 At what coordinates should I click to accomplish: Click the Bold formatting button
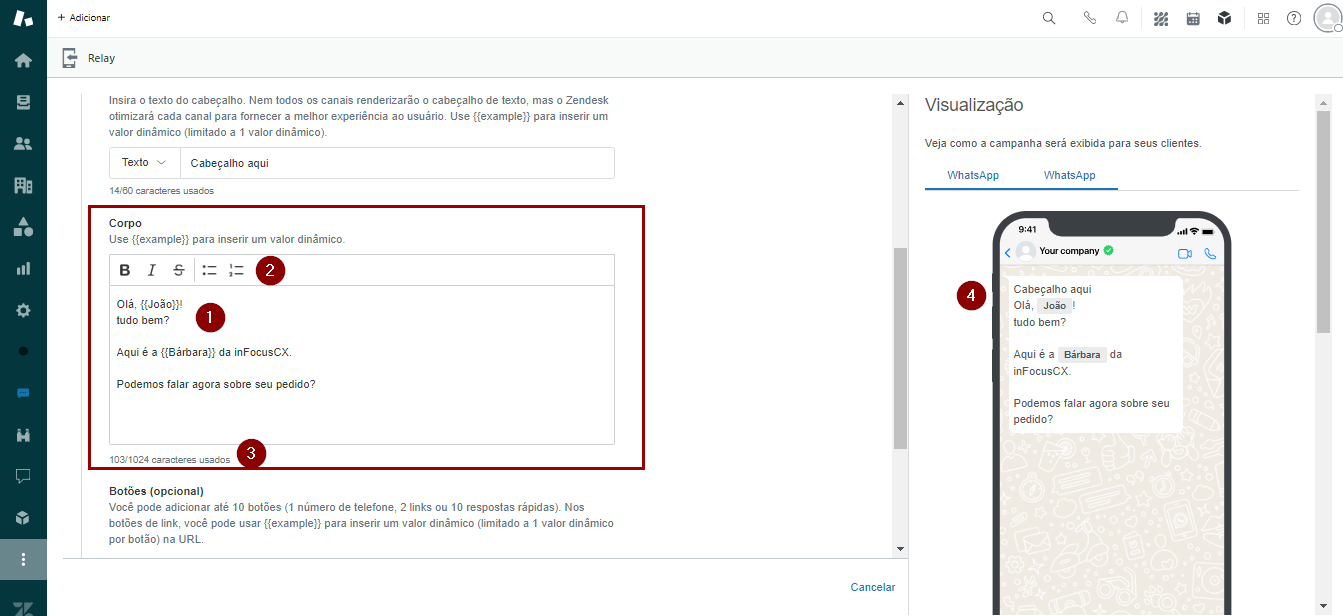[125, 270]
